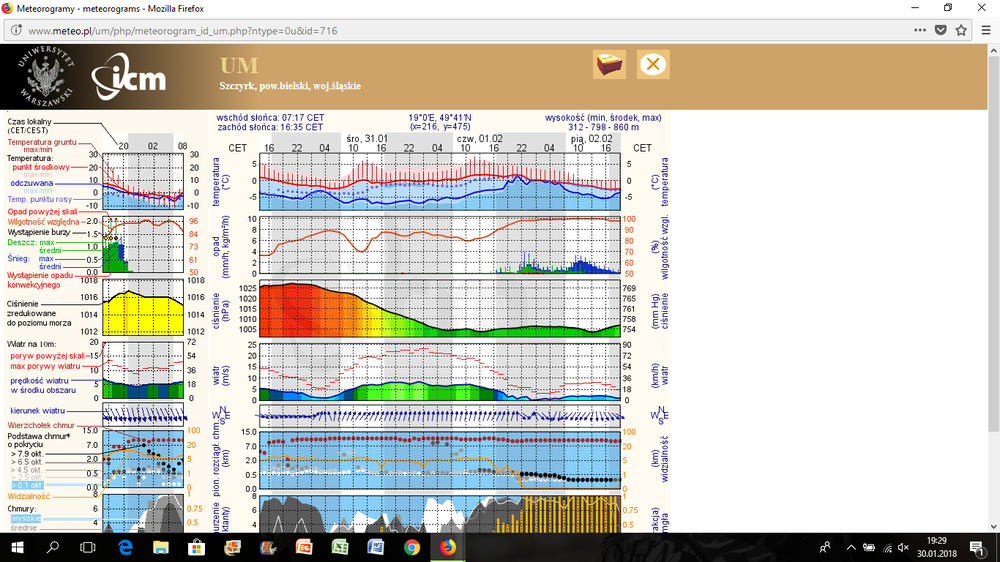The height and width of the screenshot is (562, 1000).
Task: Click the elevation value "312 - 798 - 860 m"
Action: pos(603,127)
